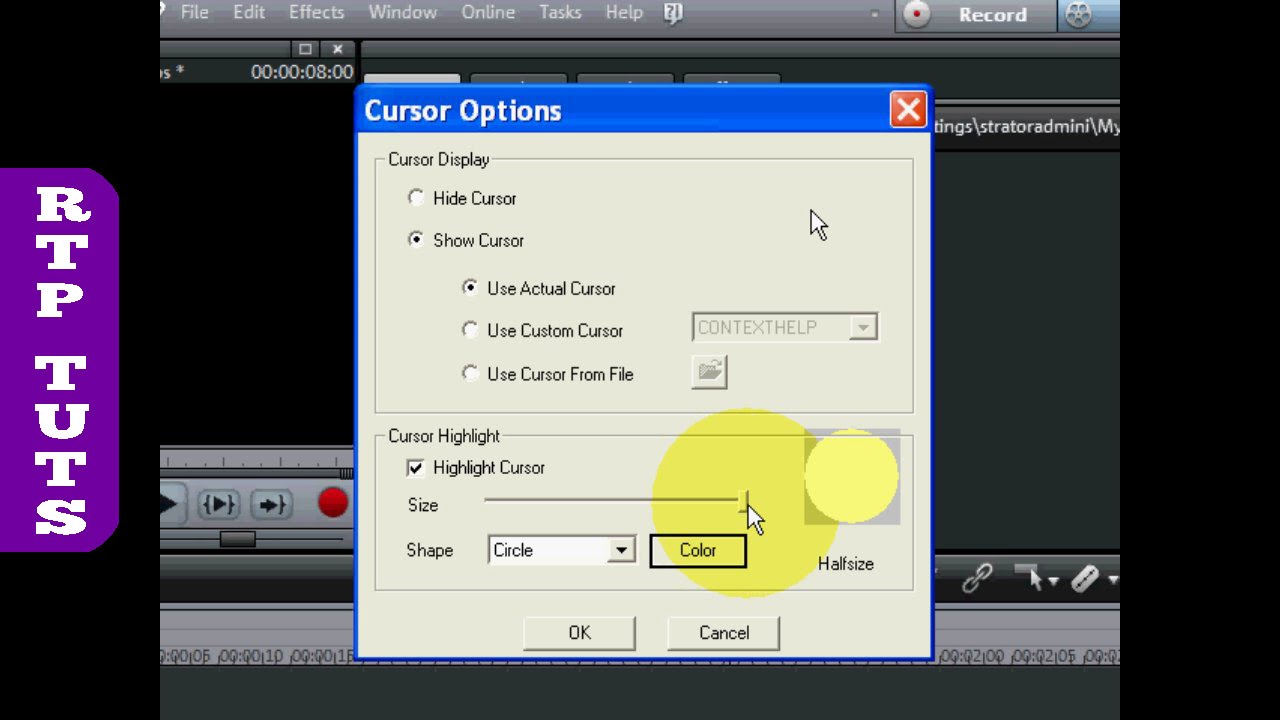The height and width of the screenshot is (720, 1280).
Task: Click the small X on the left panel
Action: point(338,49)
